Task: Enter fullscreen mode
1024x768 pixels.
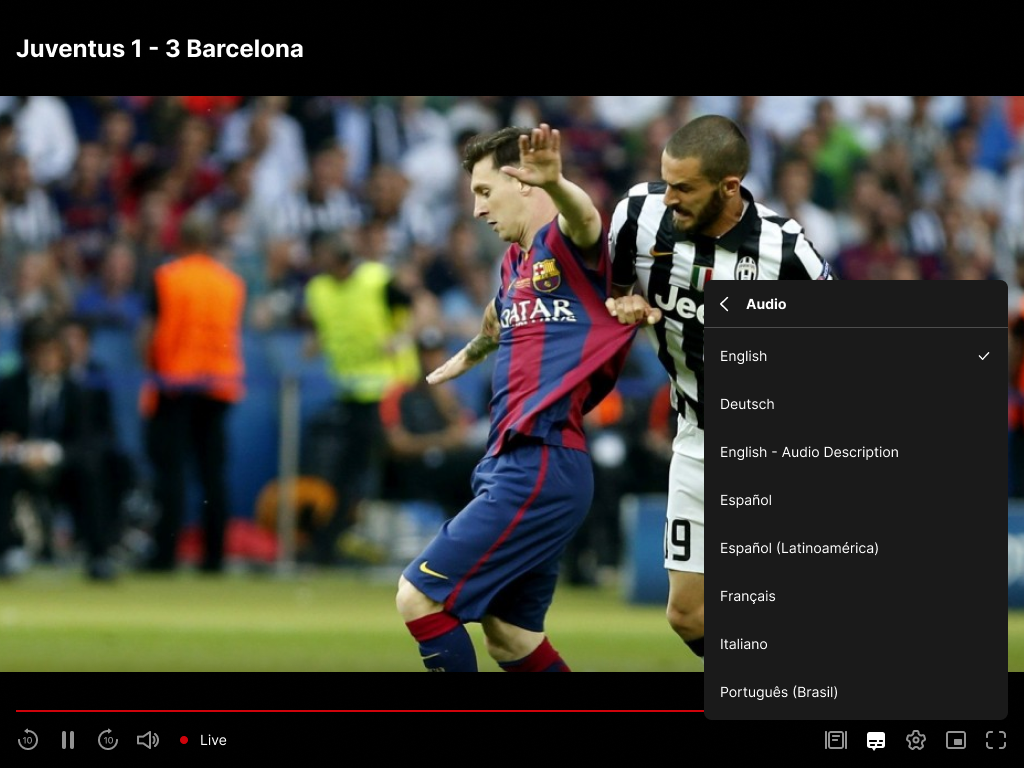Action: [996, 740]
